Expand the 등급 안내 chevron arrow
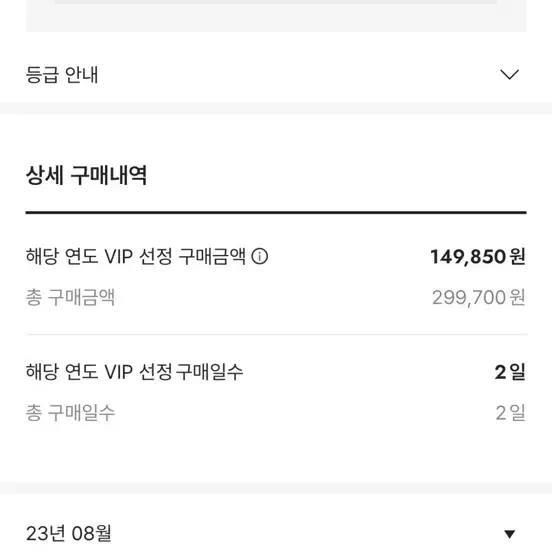 [x=509, y=75]
